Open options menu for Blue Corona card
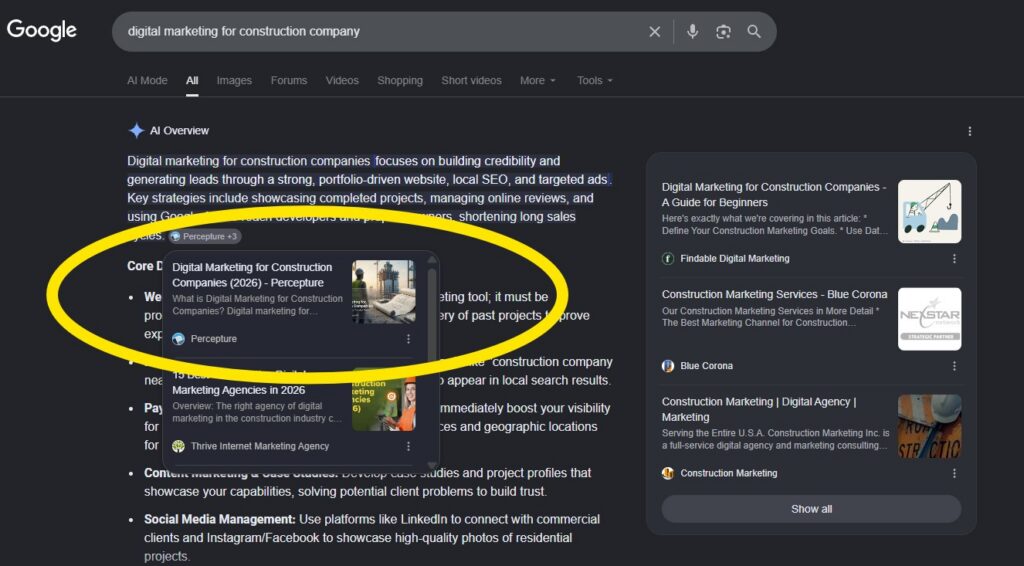The height and width of the screenshot is (566, 1024). [x=954, y=366]
